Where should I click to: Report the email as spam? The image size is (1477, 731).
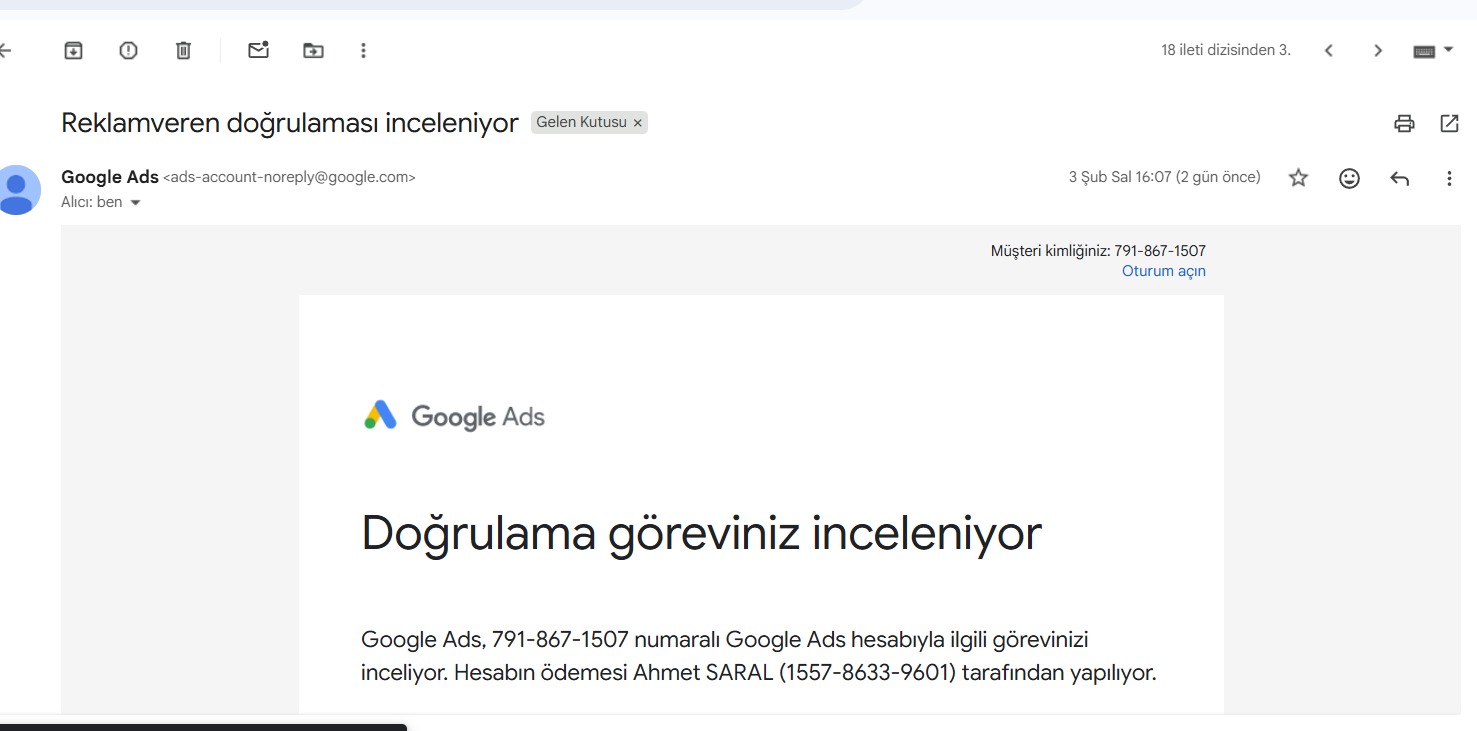128,50
